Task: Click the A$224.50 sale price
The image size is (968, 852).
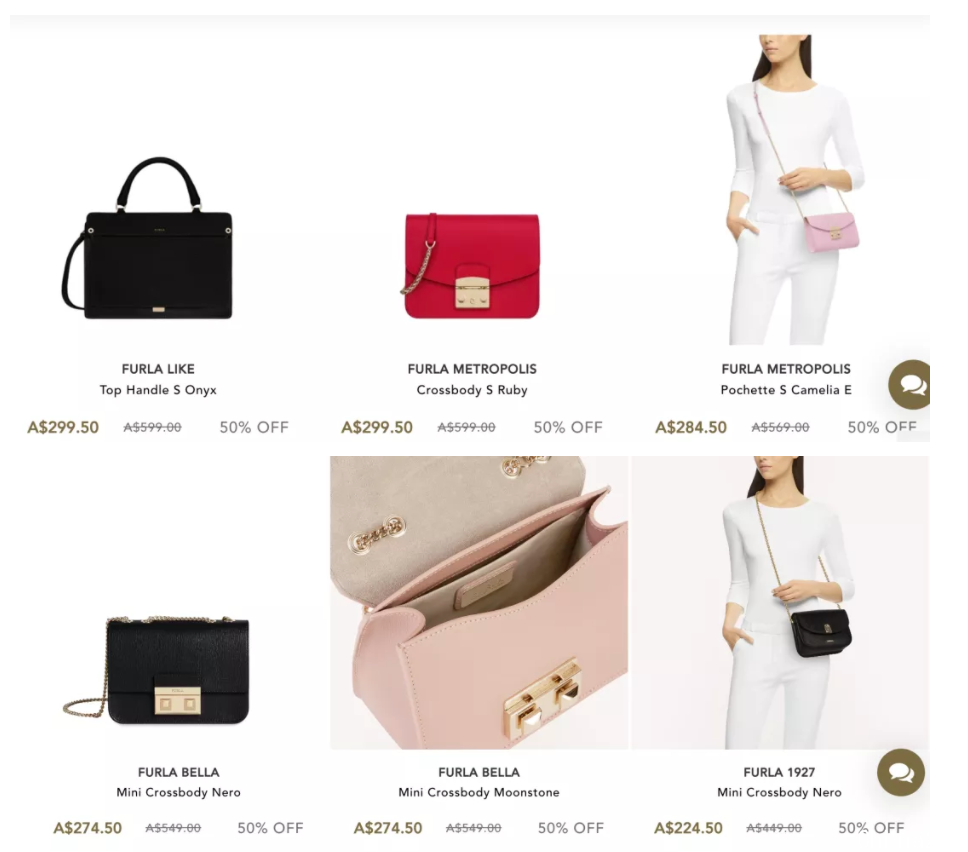Action: [x=688, y=828]
